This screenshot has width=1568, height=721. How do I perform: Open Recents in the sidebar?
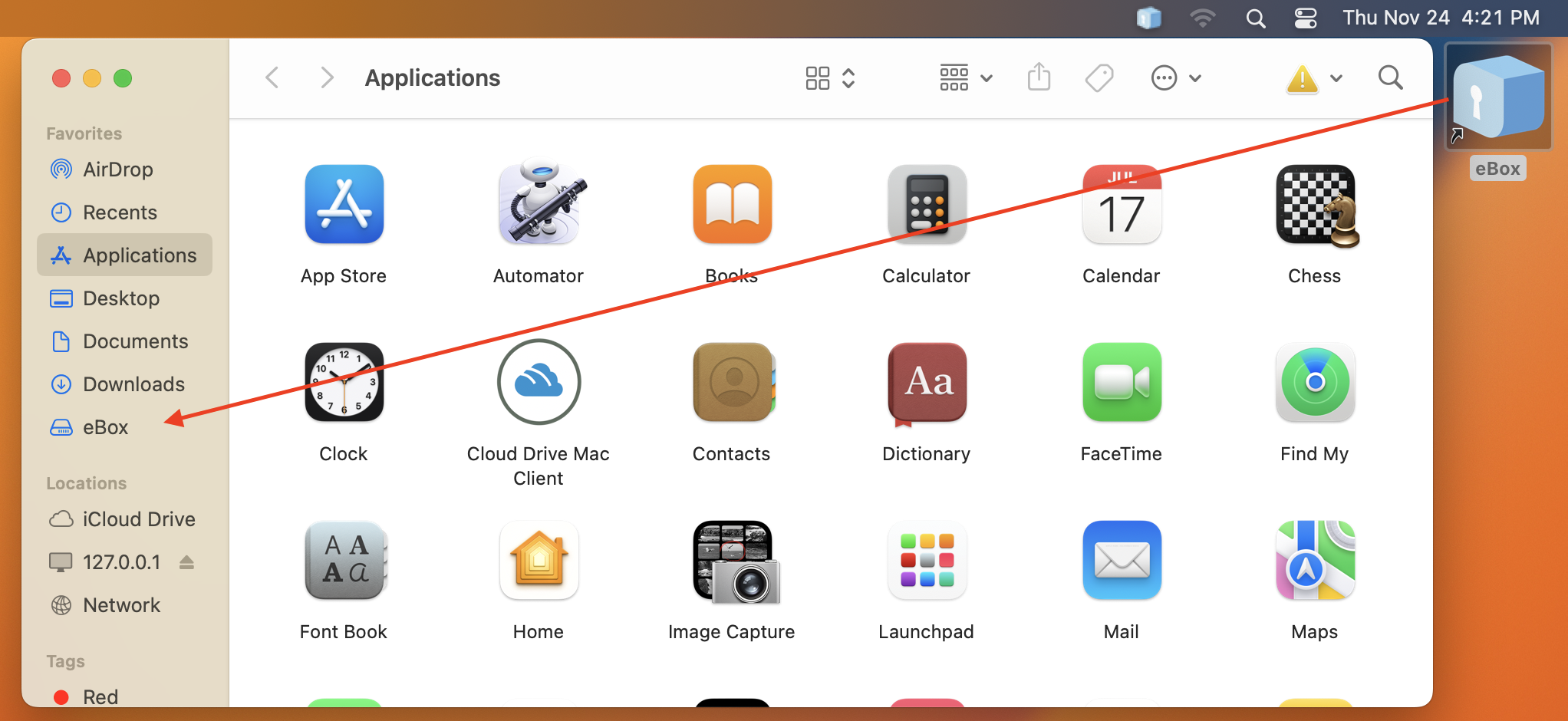click(124, 212)
